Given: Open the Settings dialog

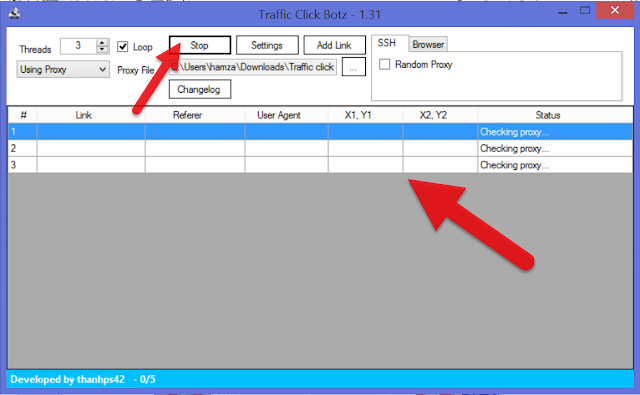Looking at the screenshot, I should 267,45.
